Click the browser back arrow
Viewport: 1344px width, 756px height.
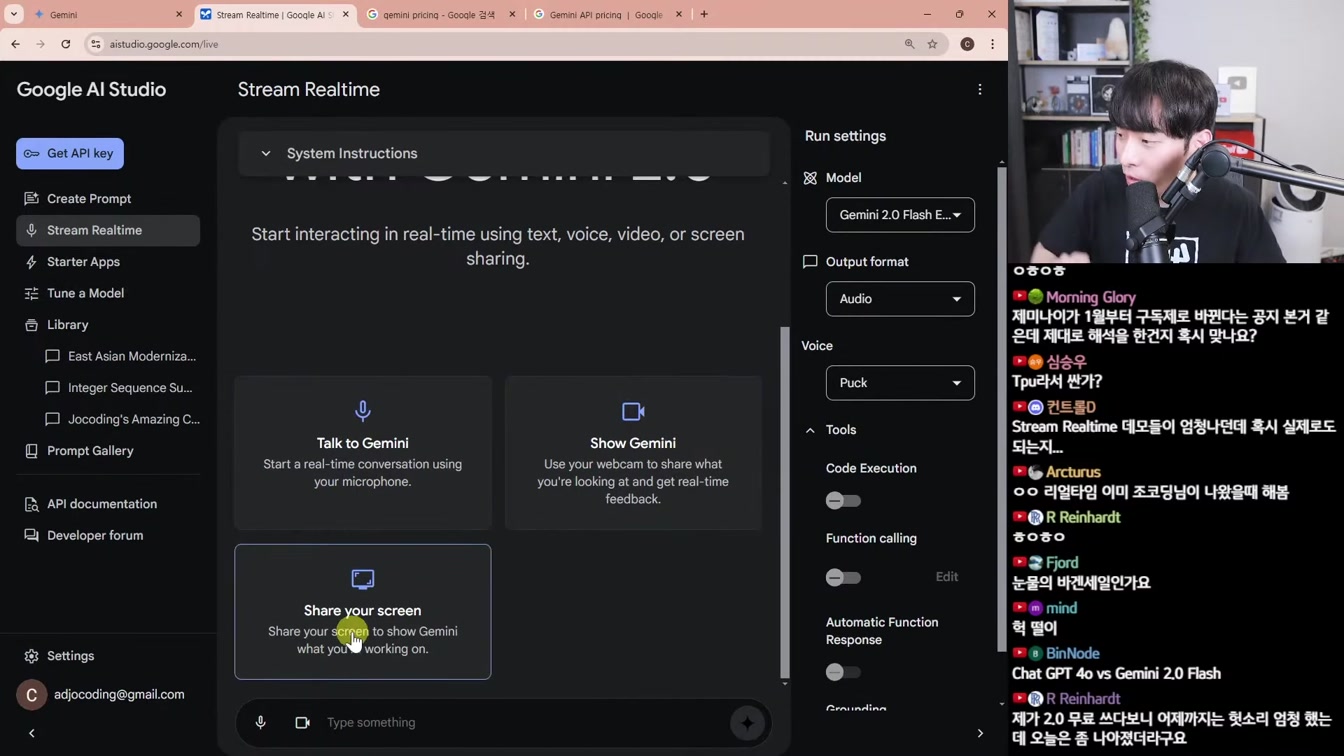coord(16,44)
